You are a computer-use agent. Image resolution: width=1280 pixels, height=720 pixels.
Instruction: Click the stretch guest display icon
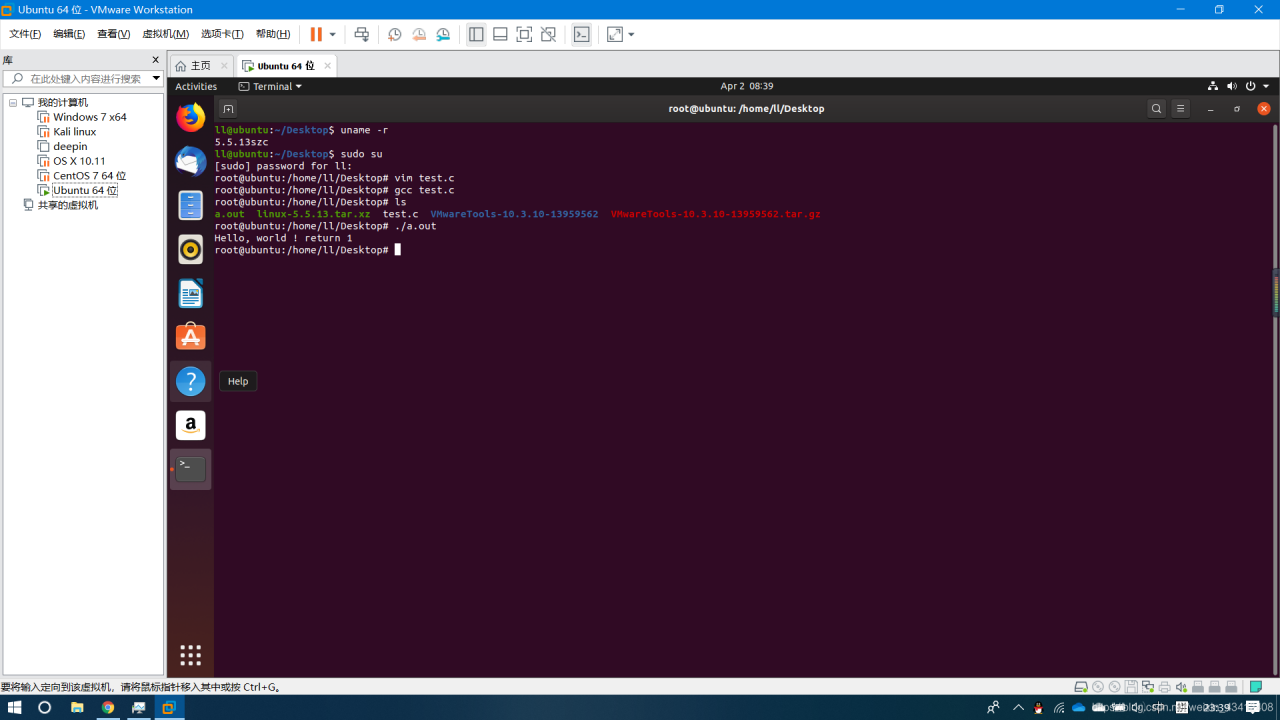614,34
